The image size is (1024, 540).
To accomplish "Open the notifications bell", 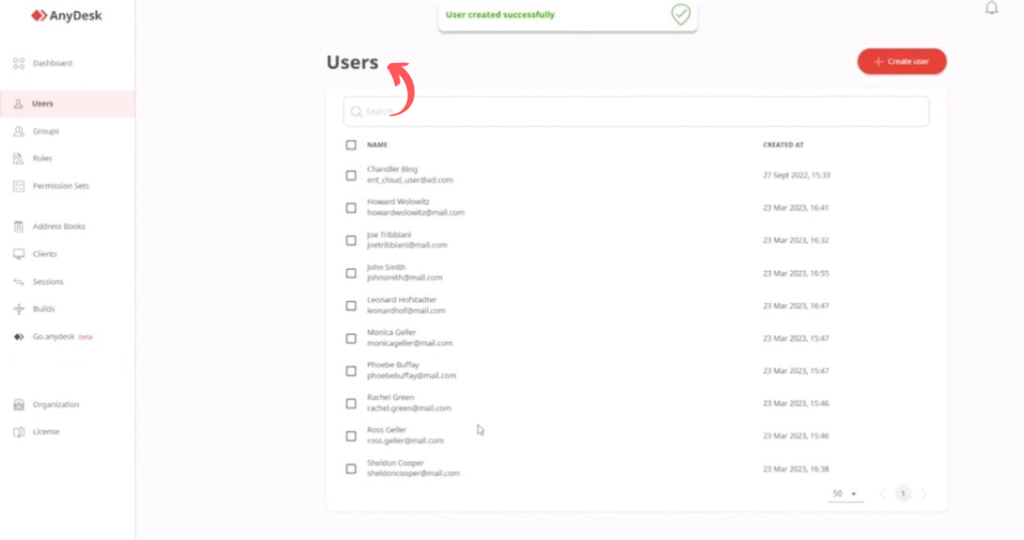I will [991, 8].
